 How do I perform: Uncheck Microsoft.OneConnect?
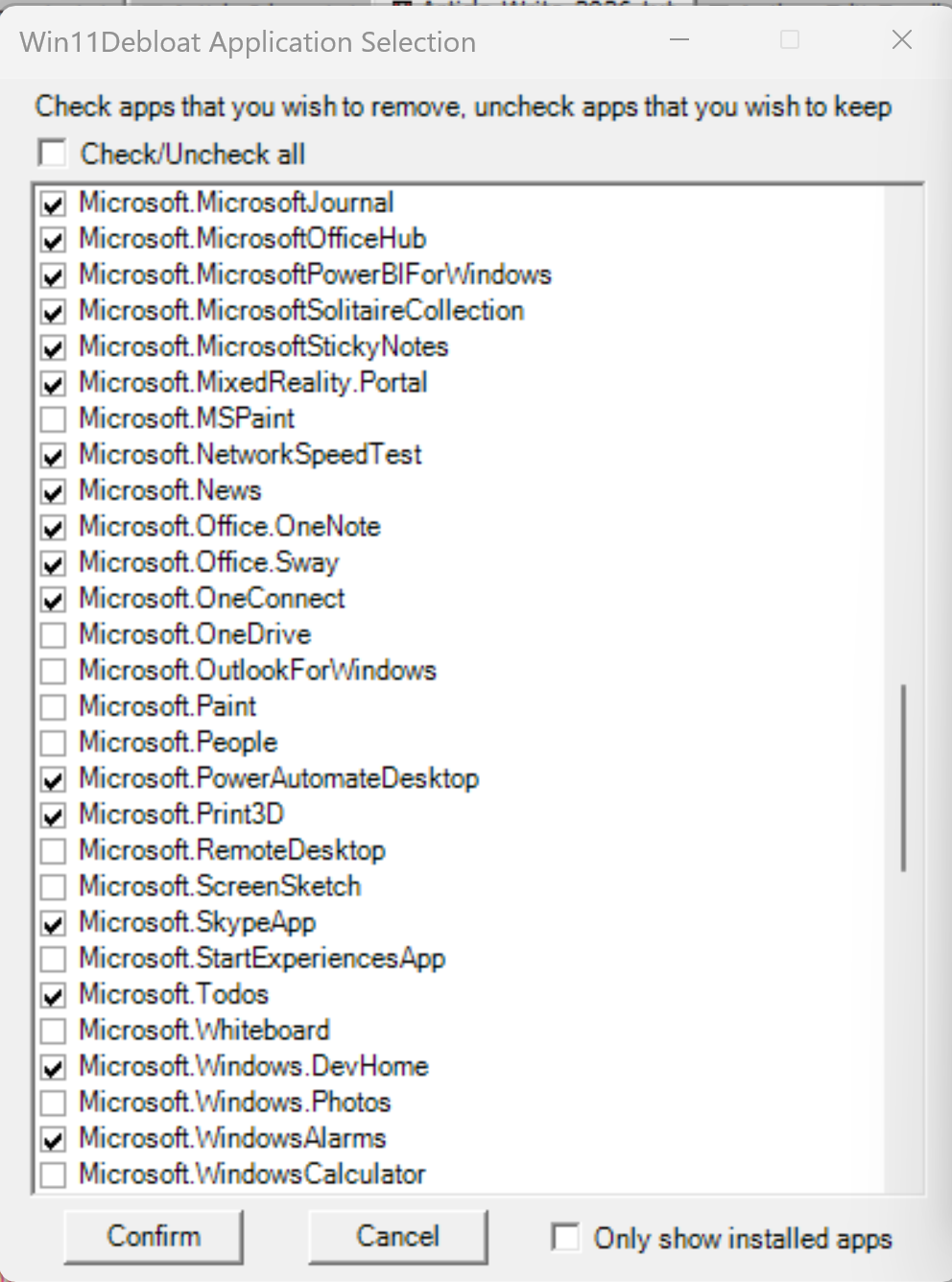54,600
